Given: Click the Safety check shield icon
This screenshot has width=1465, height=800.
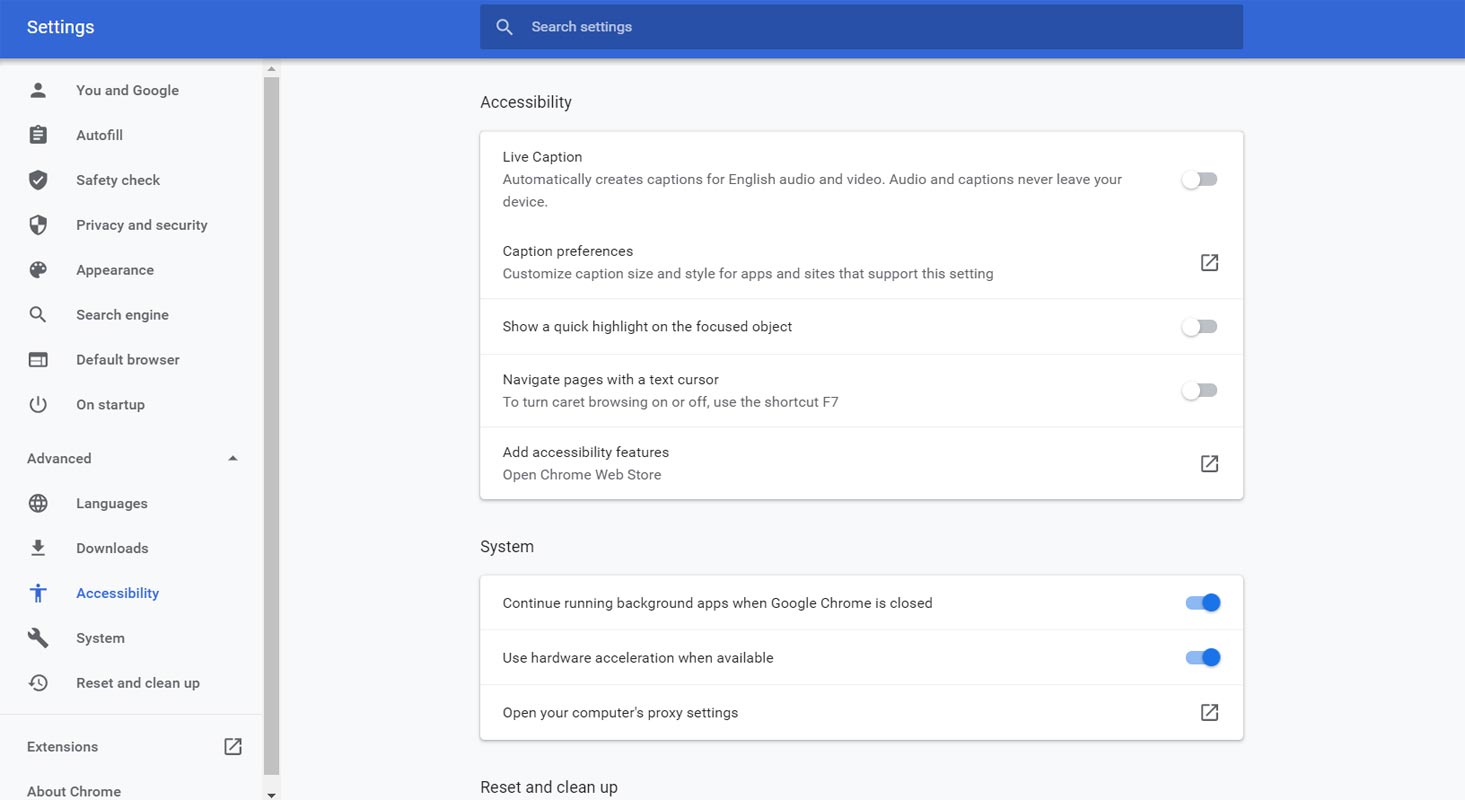Looking at the screenshot, I should 38,180.
